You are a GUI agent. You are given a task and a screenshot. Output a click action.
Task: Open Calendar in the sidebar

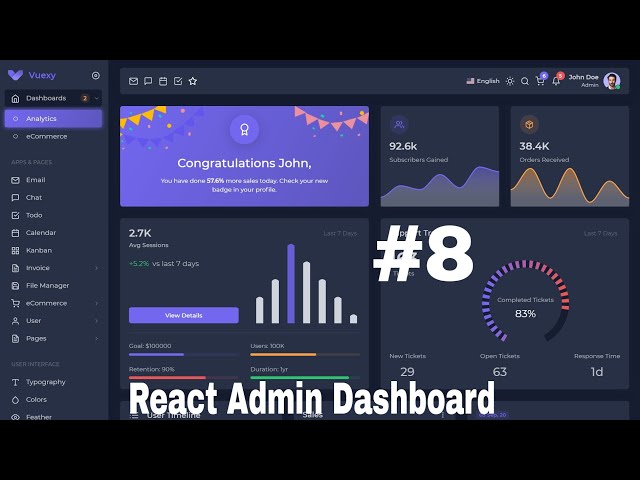41,233
